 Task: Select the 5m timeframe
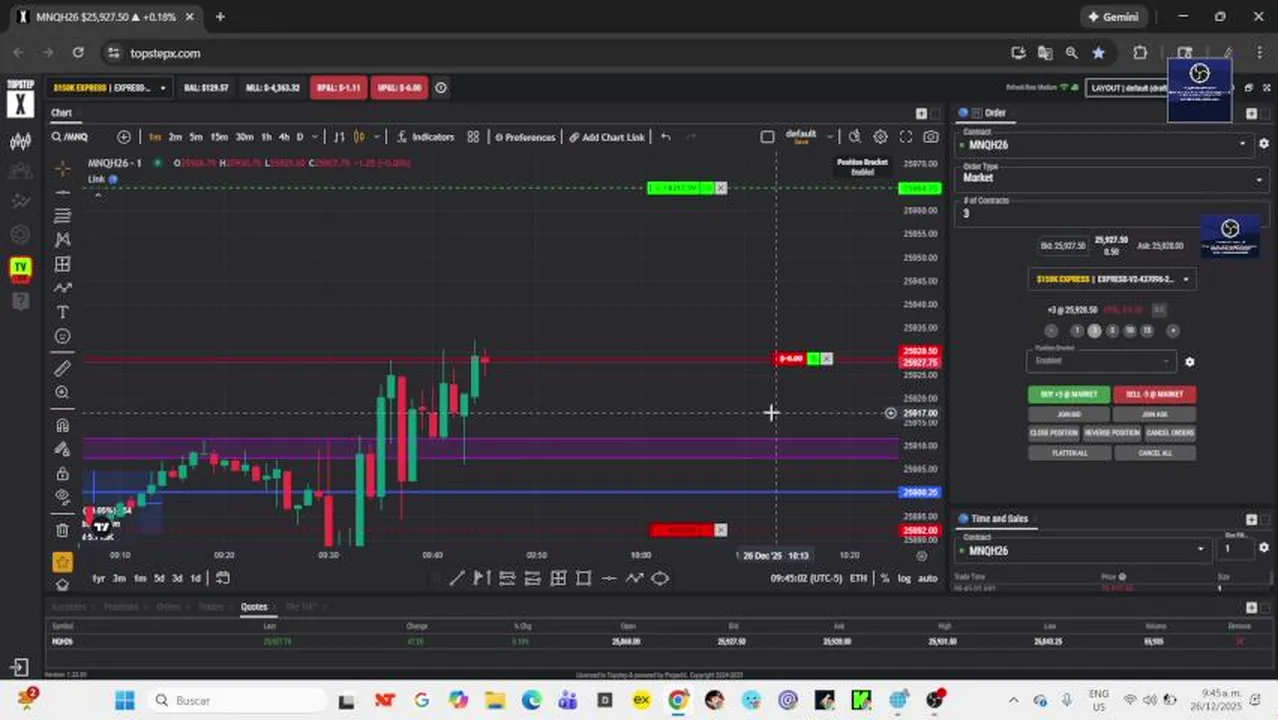[x=196, y=137]
